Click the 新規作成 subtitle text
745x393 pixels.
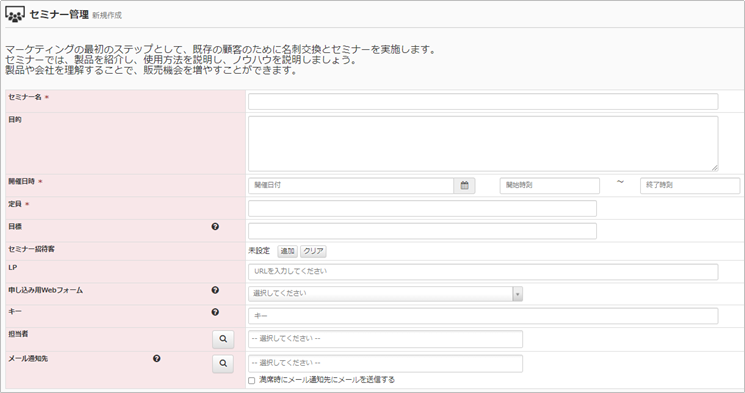pos(107,16)
